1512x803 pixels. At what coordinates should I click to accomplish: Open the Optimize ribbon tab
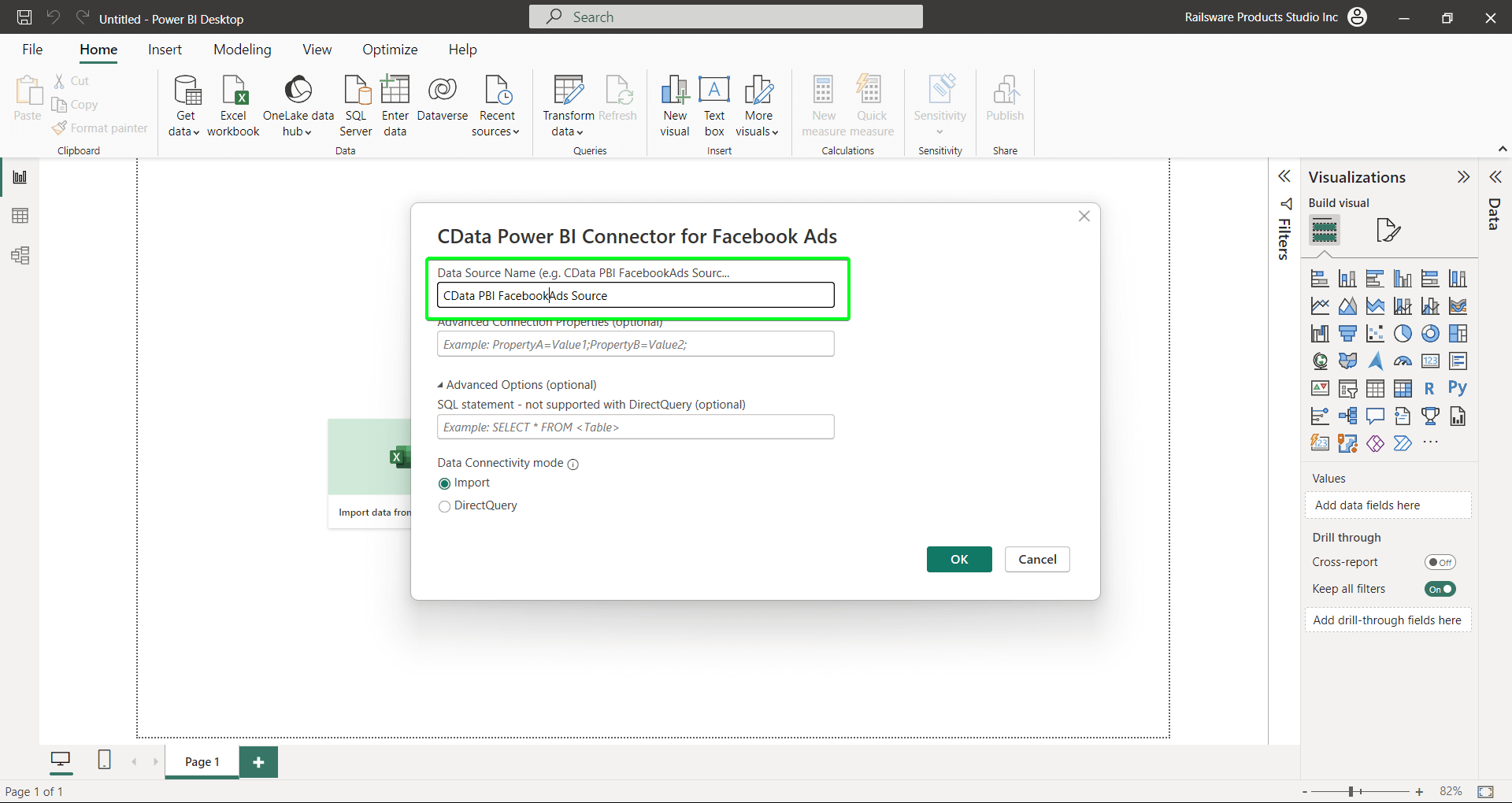tap(390, 50)
